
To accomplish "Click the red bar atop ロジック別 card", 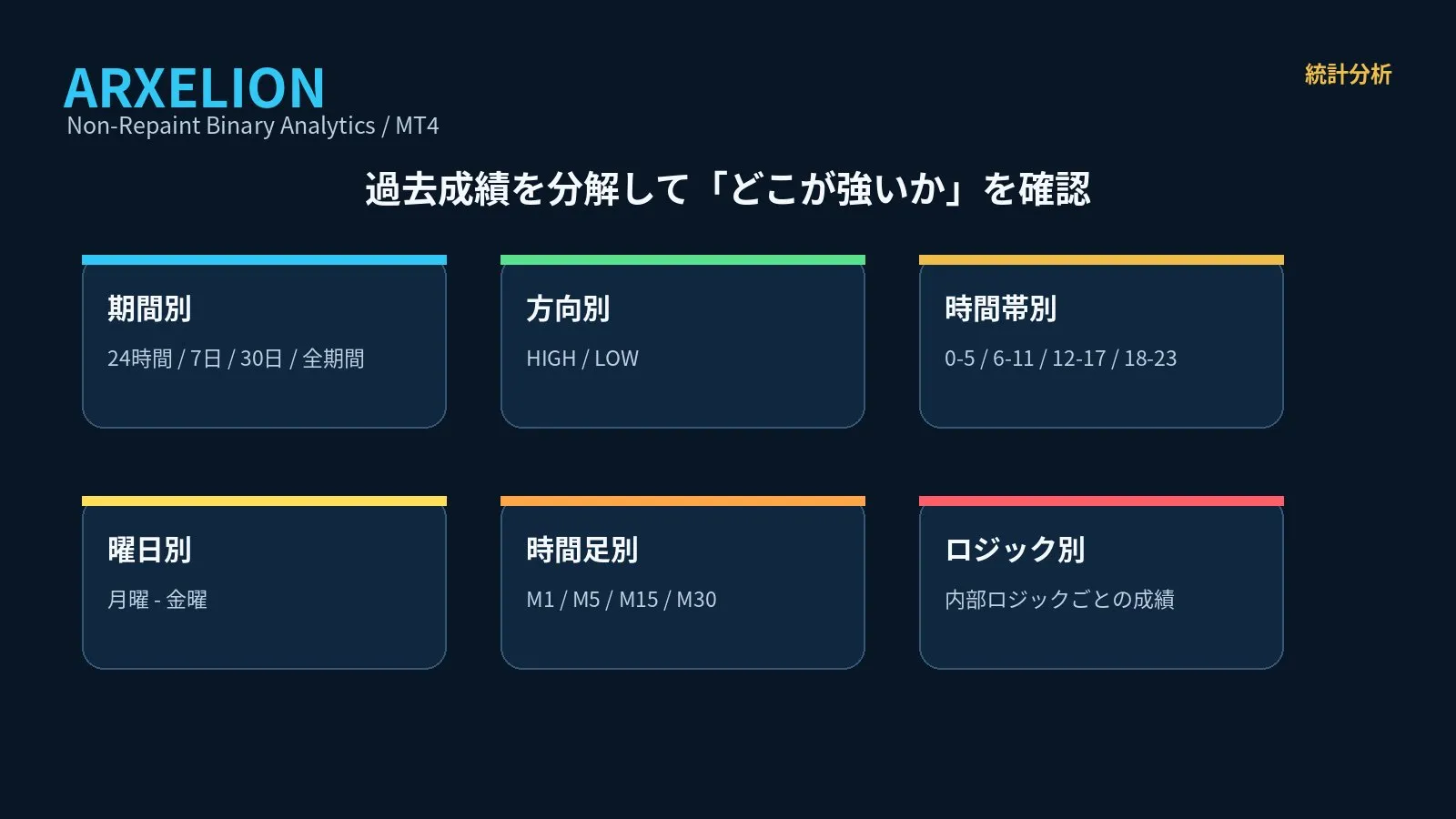I will pos(1101,500).
